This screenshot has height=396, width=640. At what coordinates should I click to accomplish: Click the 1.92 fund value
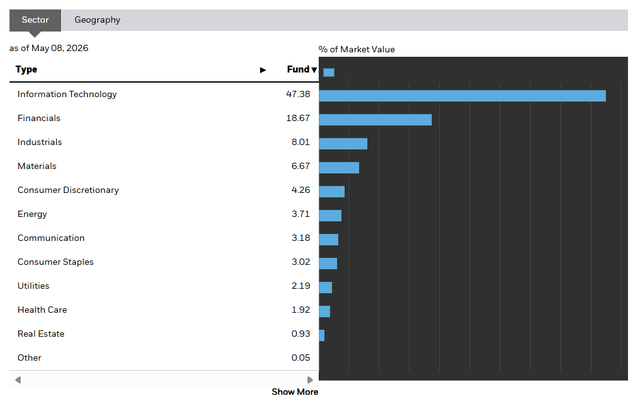[x=300, y=310]
